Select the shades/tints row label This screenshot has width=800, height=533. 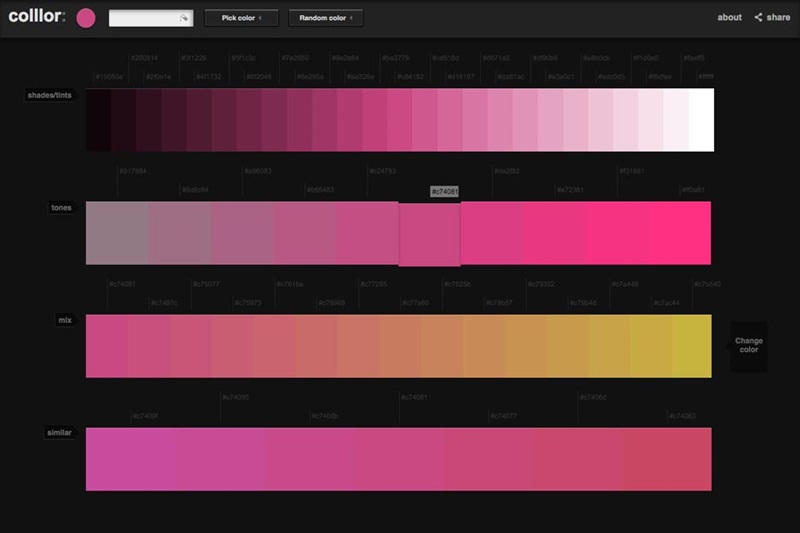(x=50, y=95)
